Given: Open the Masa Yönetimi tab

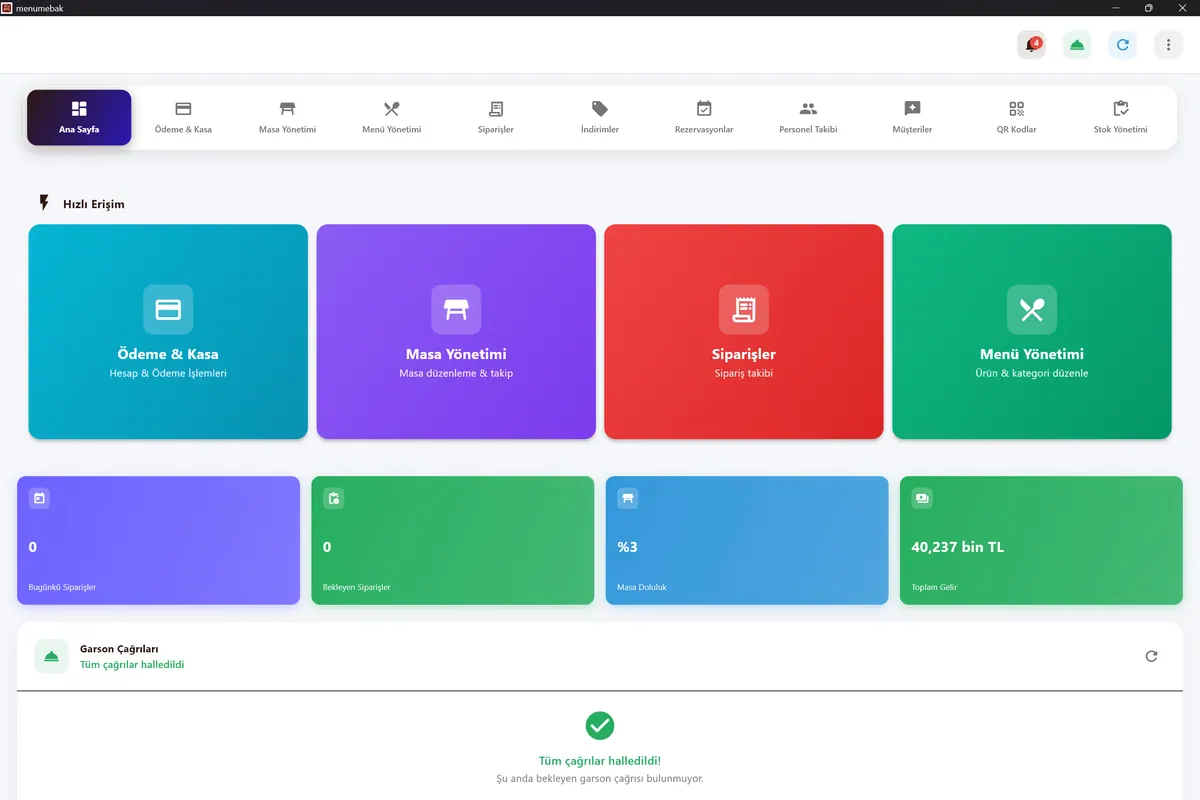Looking at the screenshot, I should pyautogui.click(x=287, y=118).
